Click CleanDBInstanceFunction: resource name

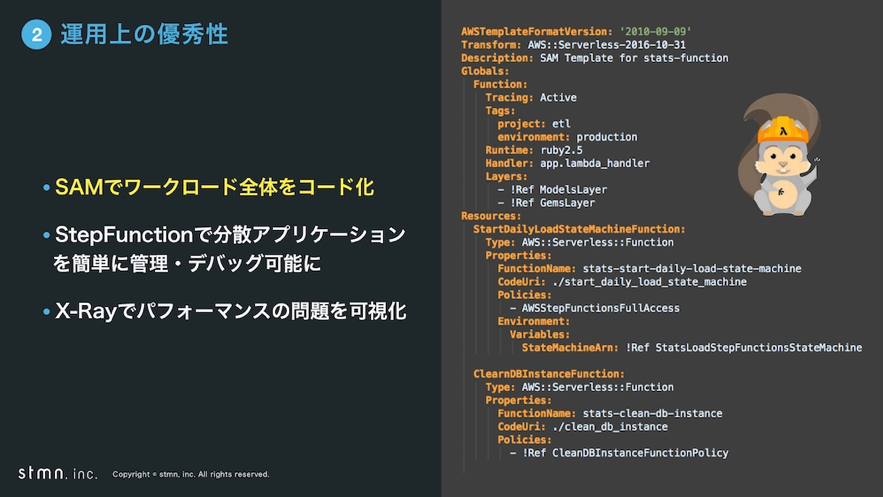[x=548, y=374]
